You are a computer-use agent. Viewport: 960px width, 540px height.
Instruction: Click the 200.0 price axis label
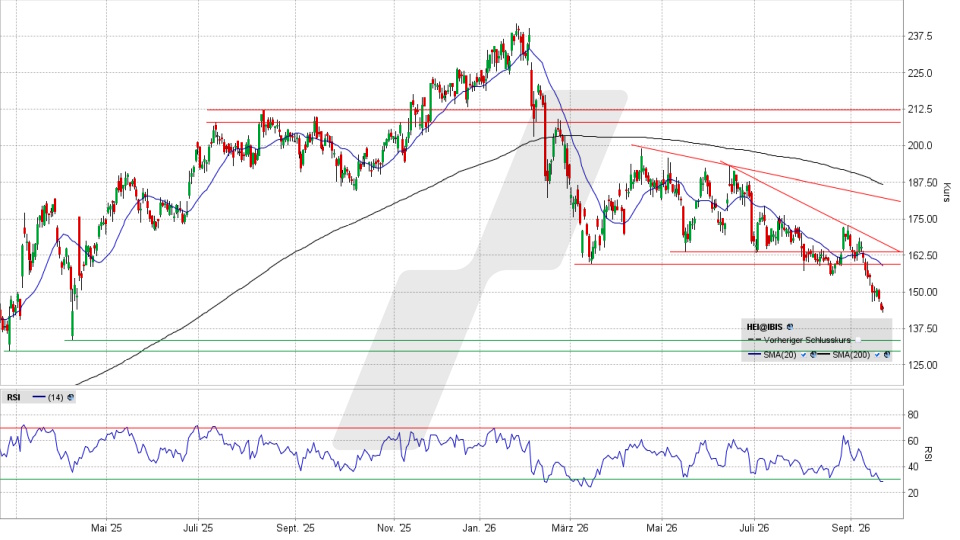(920, 146)
